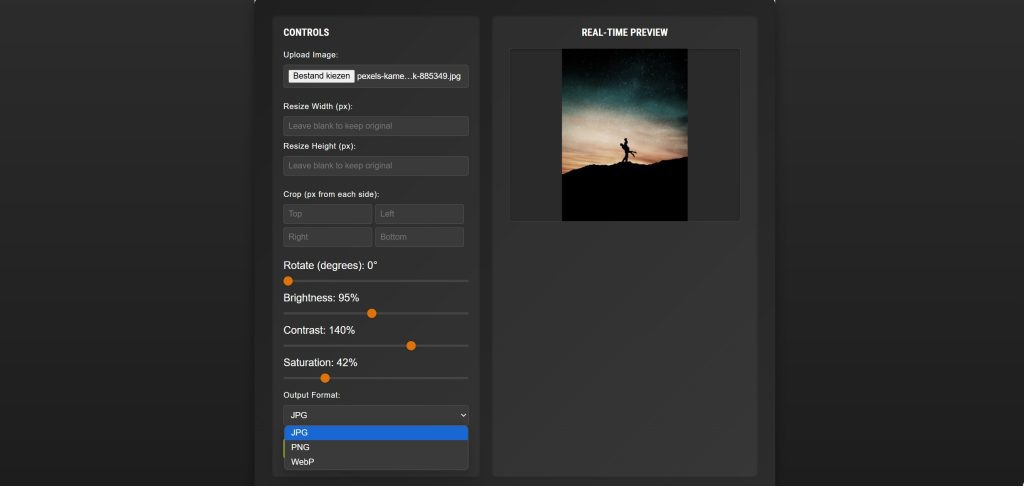
Task: Click the 'Rotate (degrees): 0°' label
Action: (x=330, y=266)
